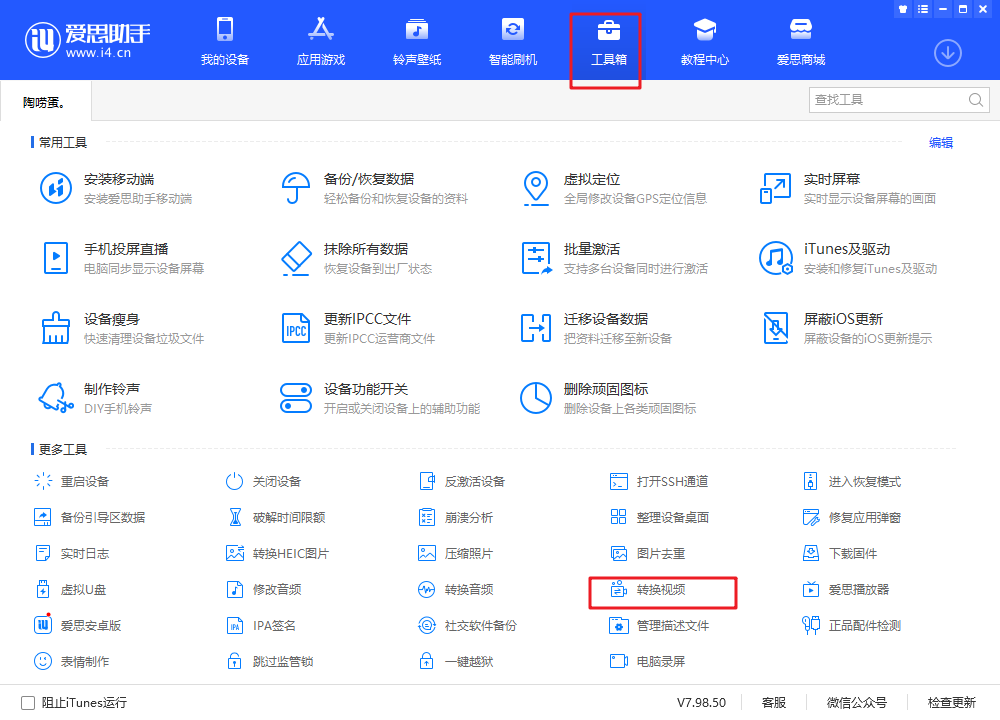Open 社交软件备份 tool
Viewport: 1000px width, 720px height.
(x=467, y=626)
